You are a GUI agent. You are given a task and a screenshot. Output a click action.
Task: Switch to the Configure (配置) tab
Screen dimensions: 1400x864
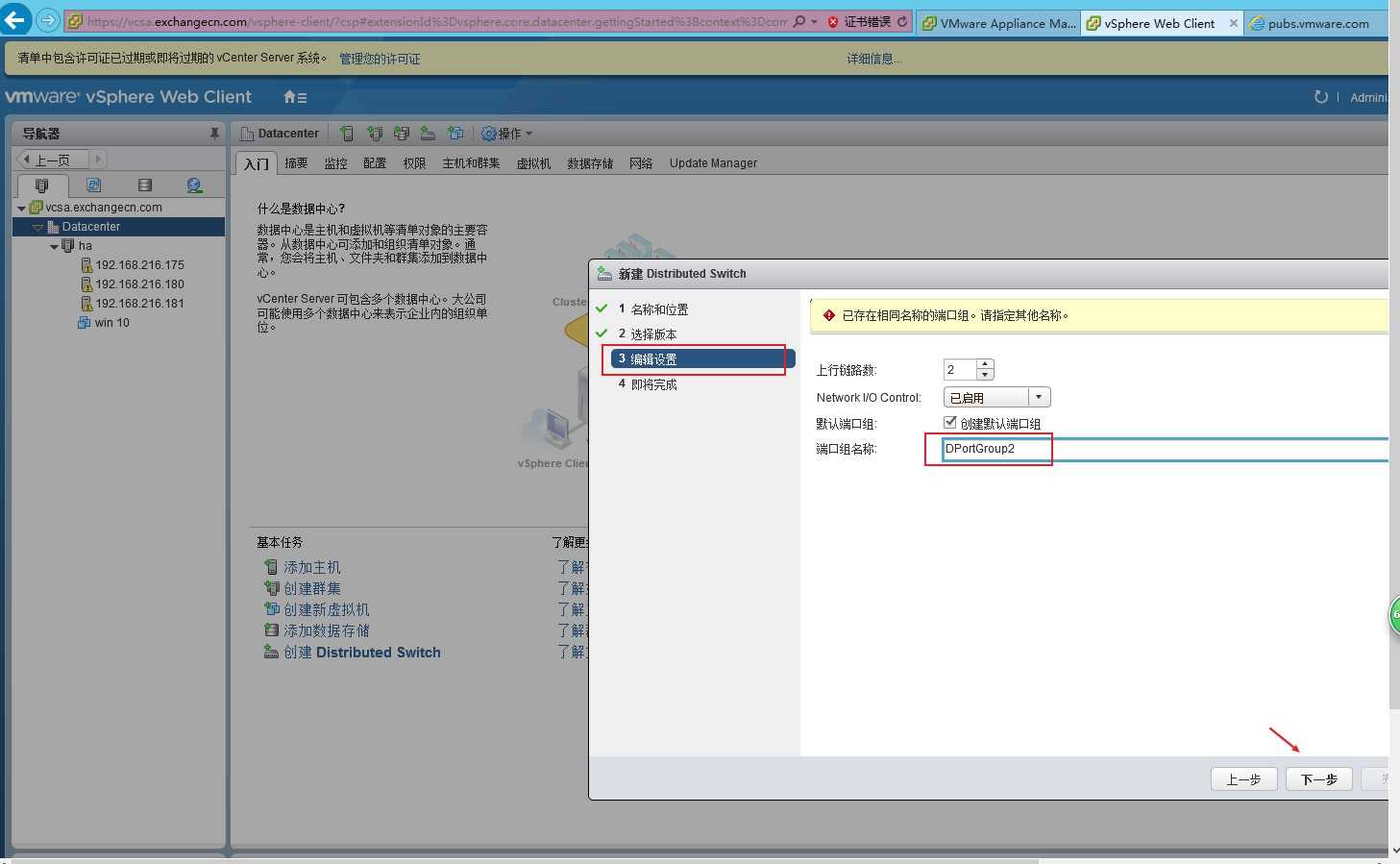pos(375,163)
